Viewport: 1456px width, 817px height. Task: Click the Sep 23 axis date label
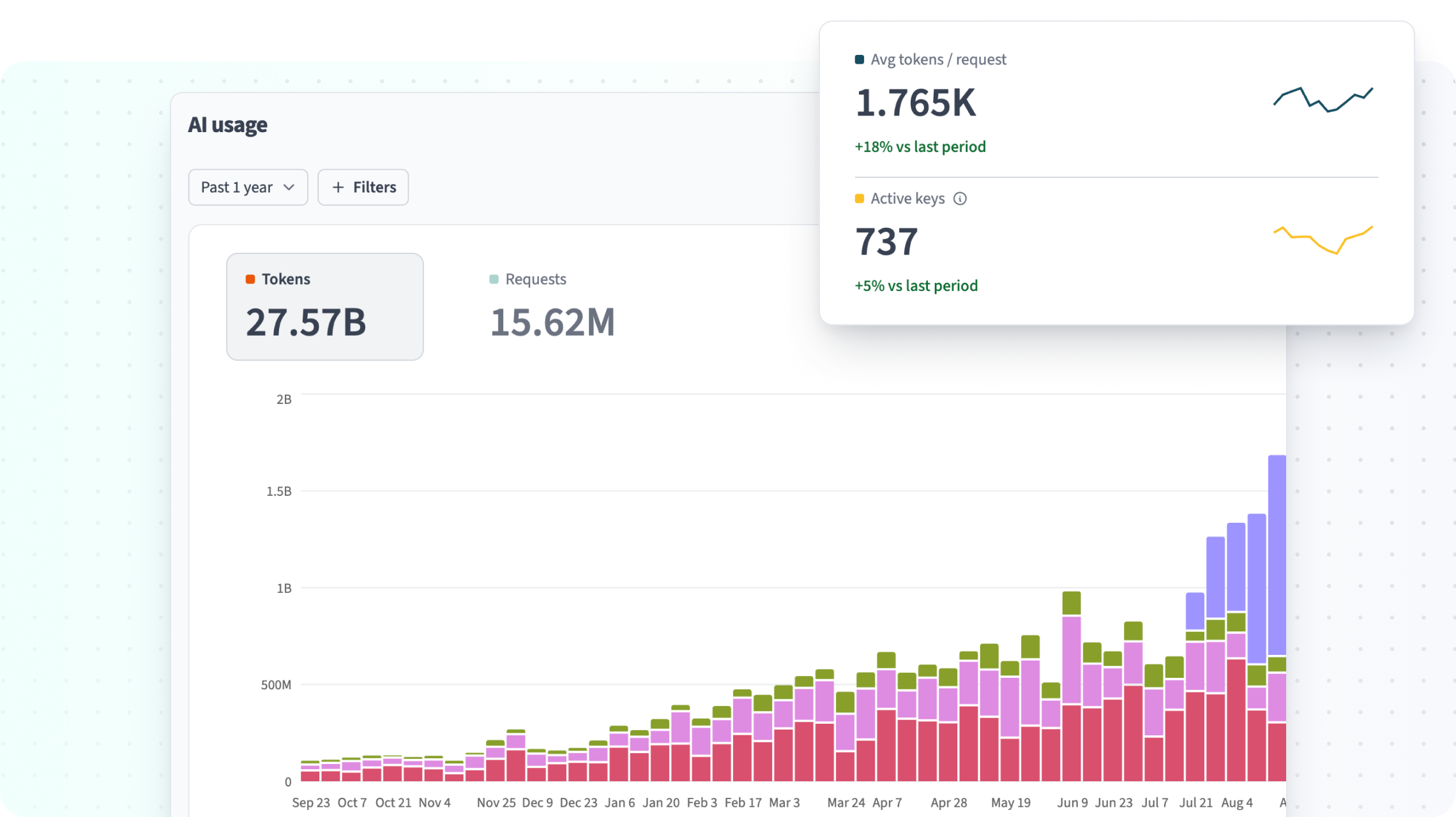[311, 802]
